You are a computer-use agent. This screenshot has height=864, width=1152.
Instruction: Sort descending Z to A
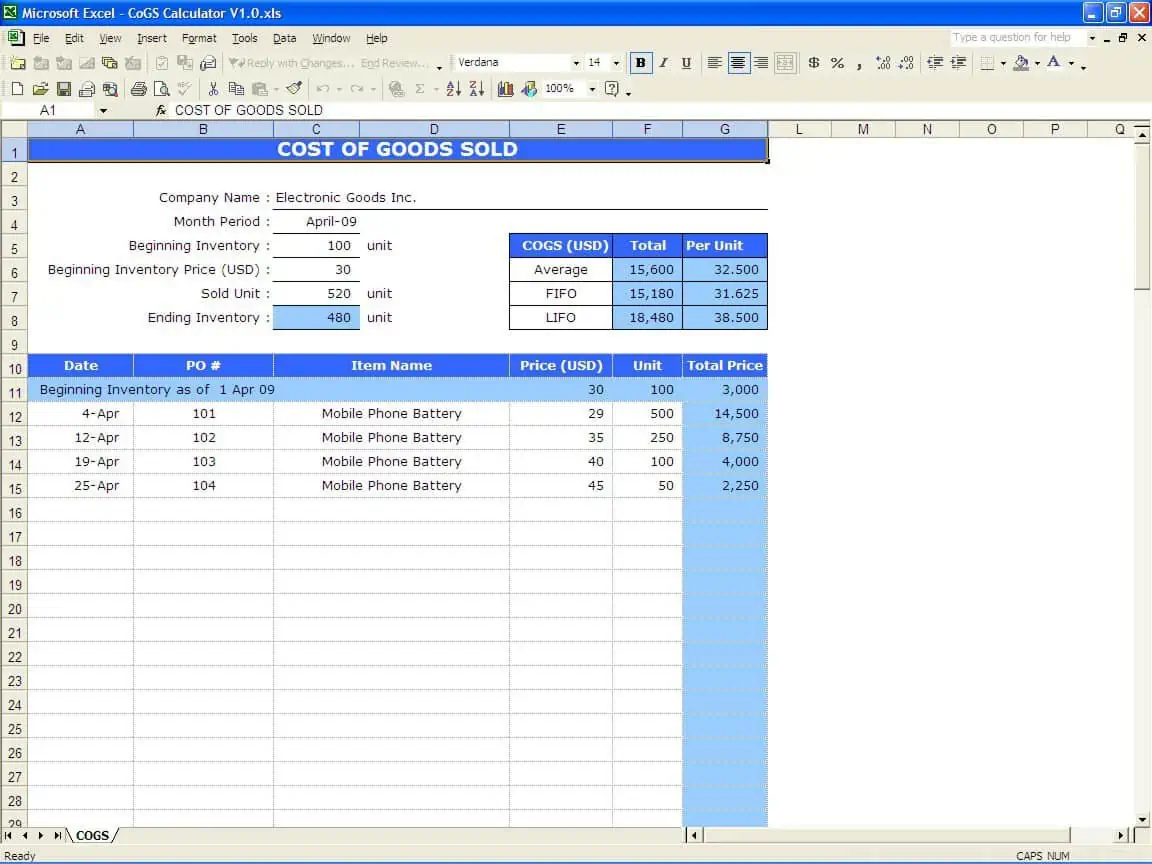point(477,89)
